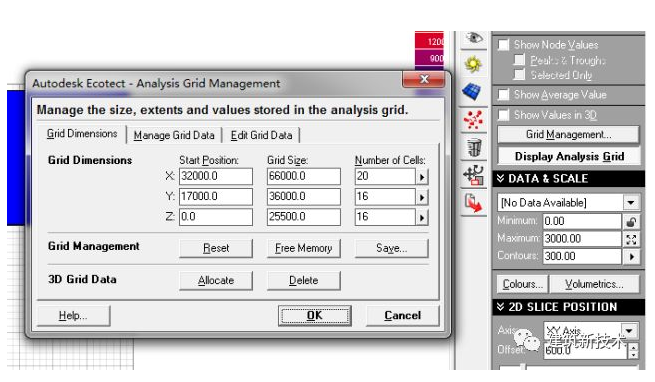Click Z Number of Cells field
The height and width of the screenshot is (382, 655).
coord(385,217)
